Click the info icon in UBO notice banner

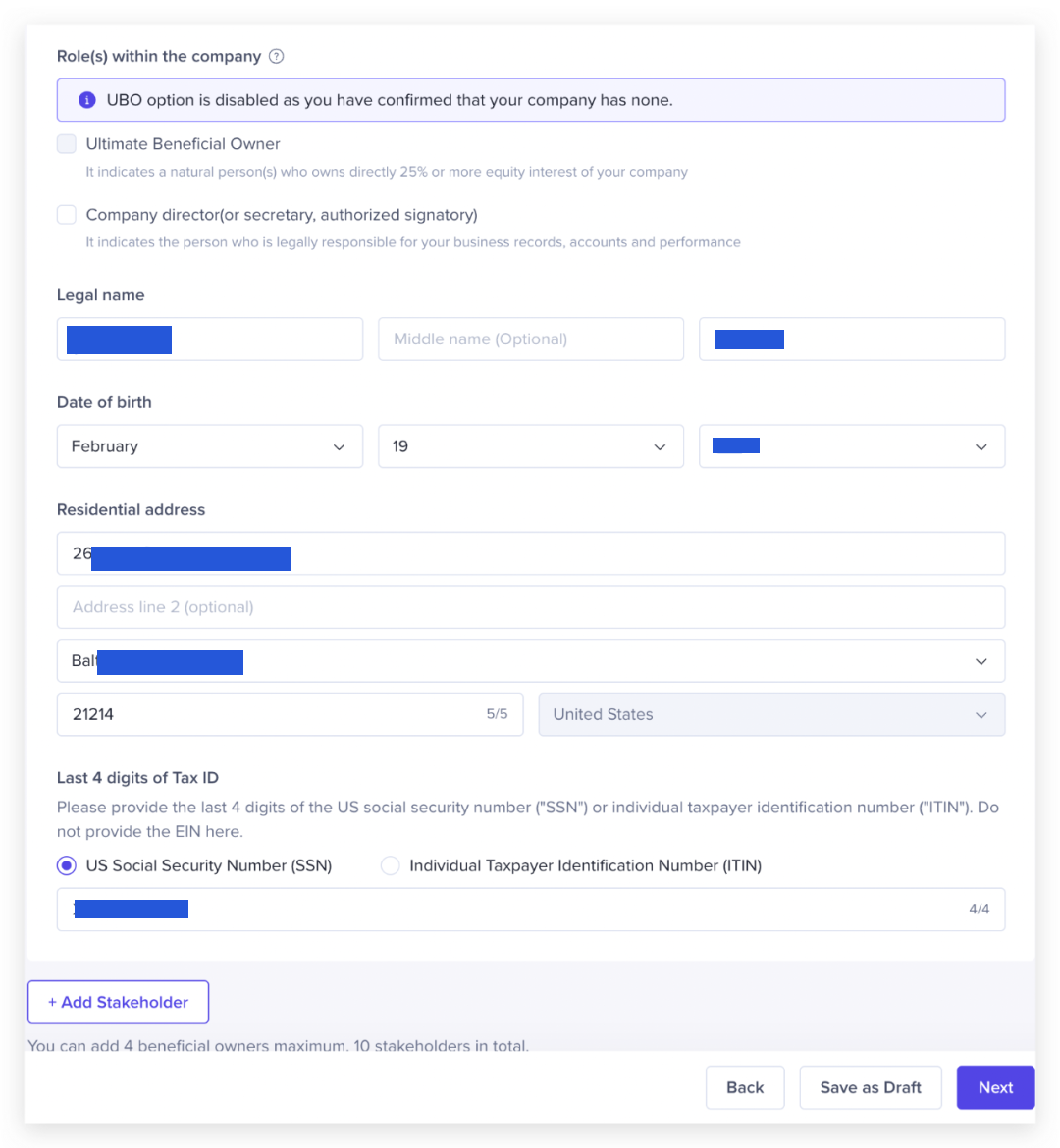[87, 100]
